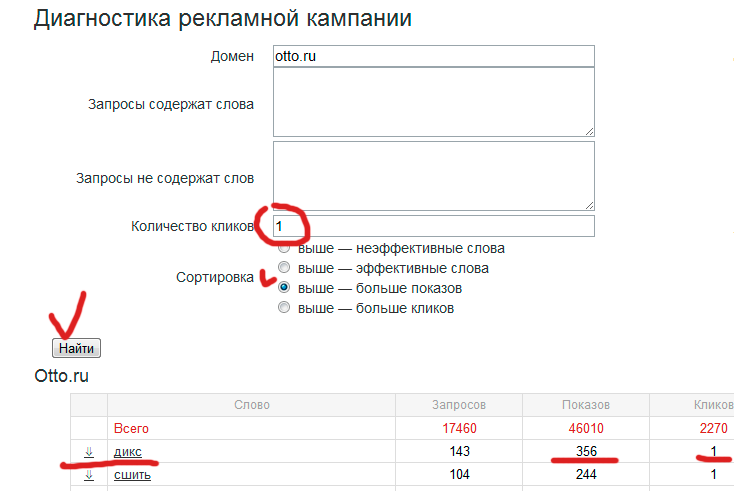Click the resize grip of 'Запросы не содержат слов' area
Image resolution: width=734 pixels, height=491 pixels.
(589, 205)
